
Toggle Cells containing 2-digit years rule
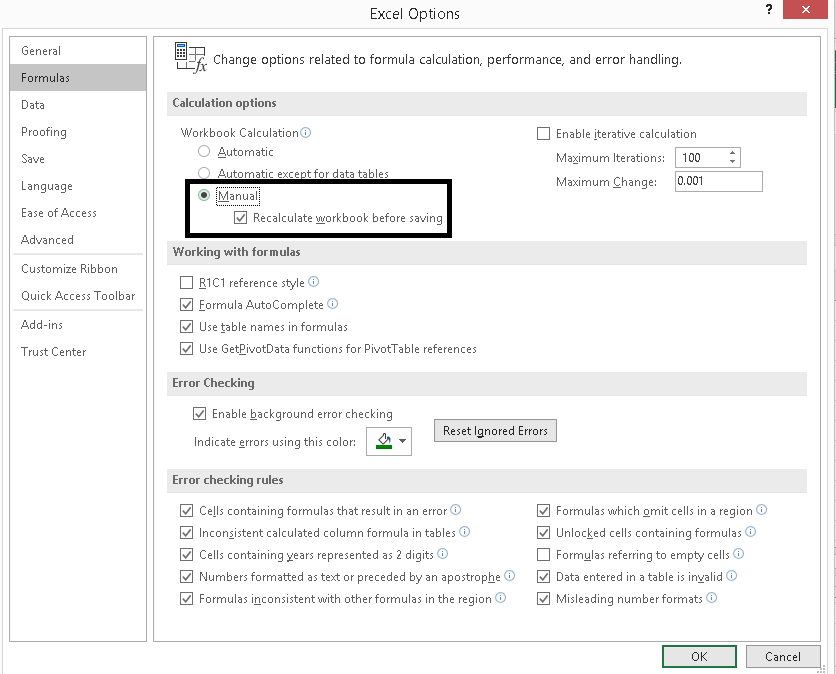point(187,555)
